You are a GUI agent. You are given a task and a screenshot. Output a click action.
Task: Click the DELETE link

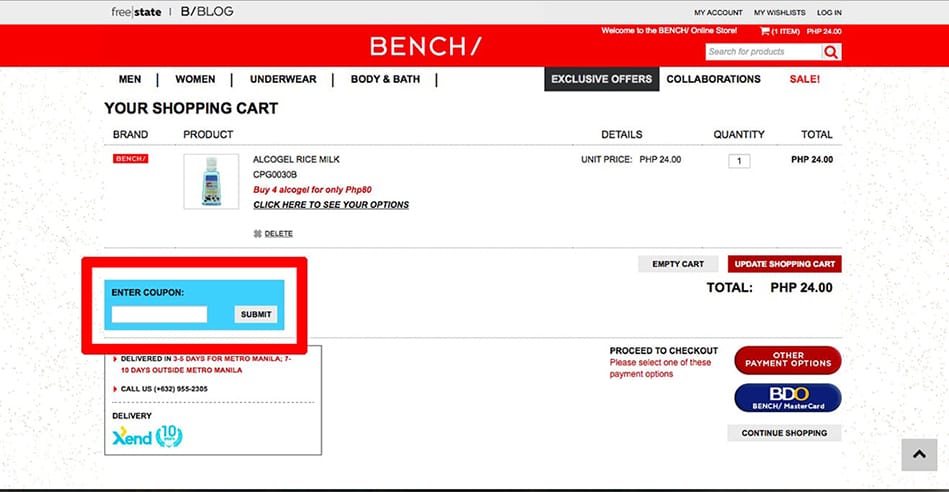coord(278,234)
